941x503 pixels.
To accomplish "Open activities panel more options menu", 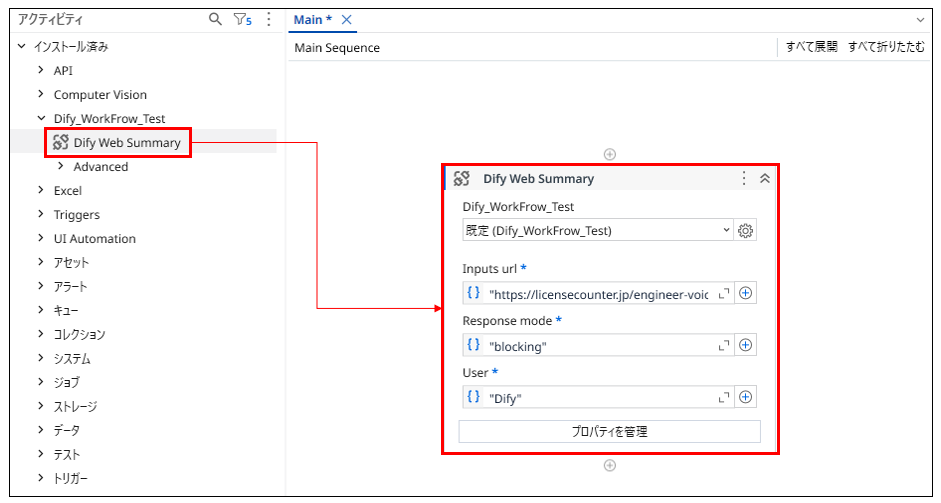I will (268, 19).
